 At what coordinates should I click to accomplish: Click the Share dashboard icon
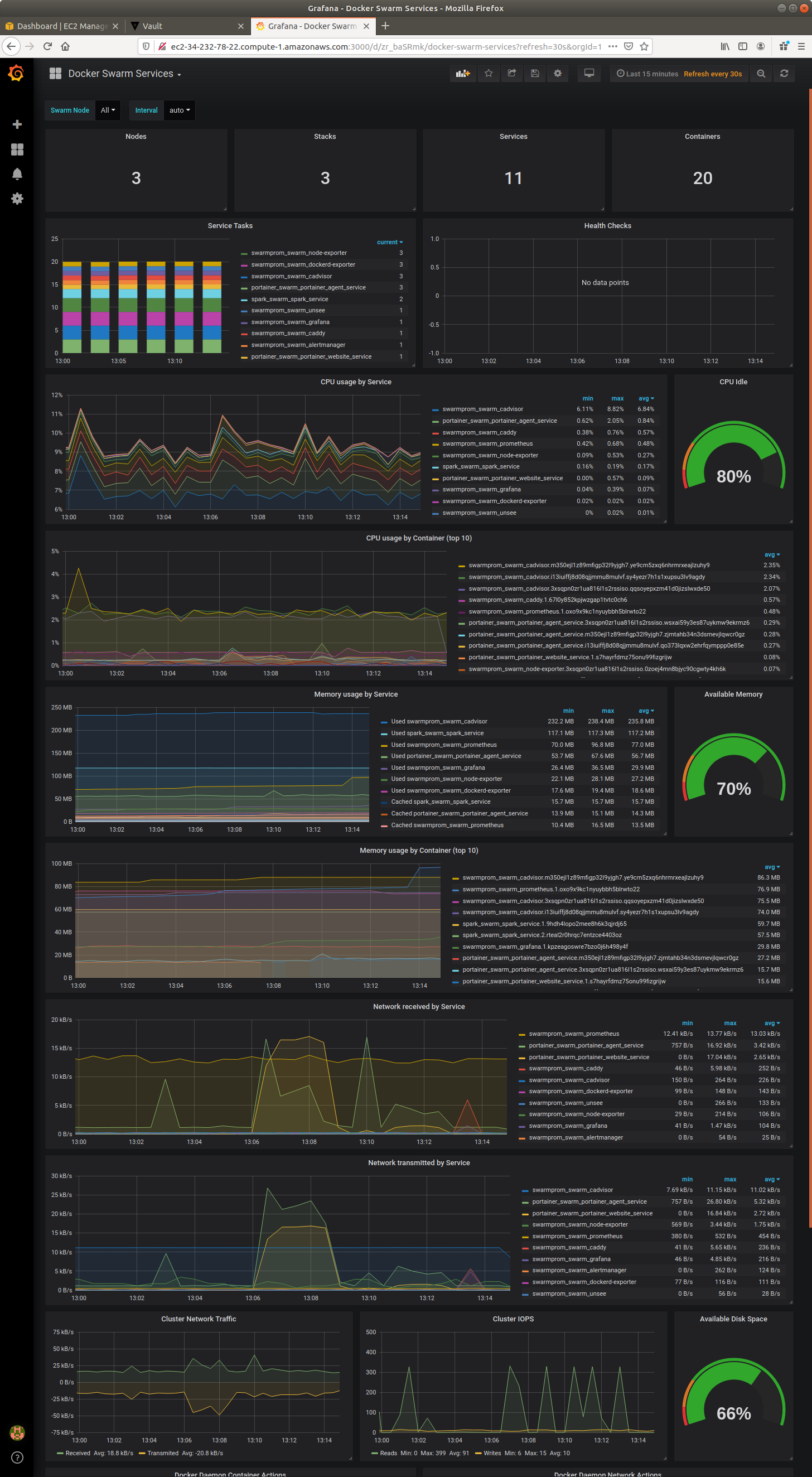coord(511,74)
